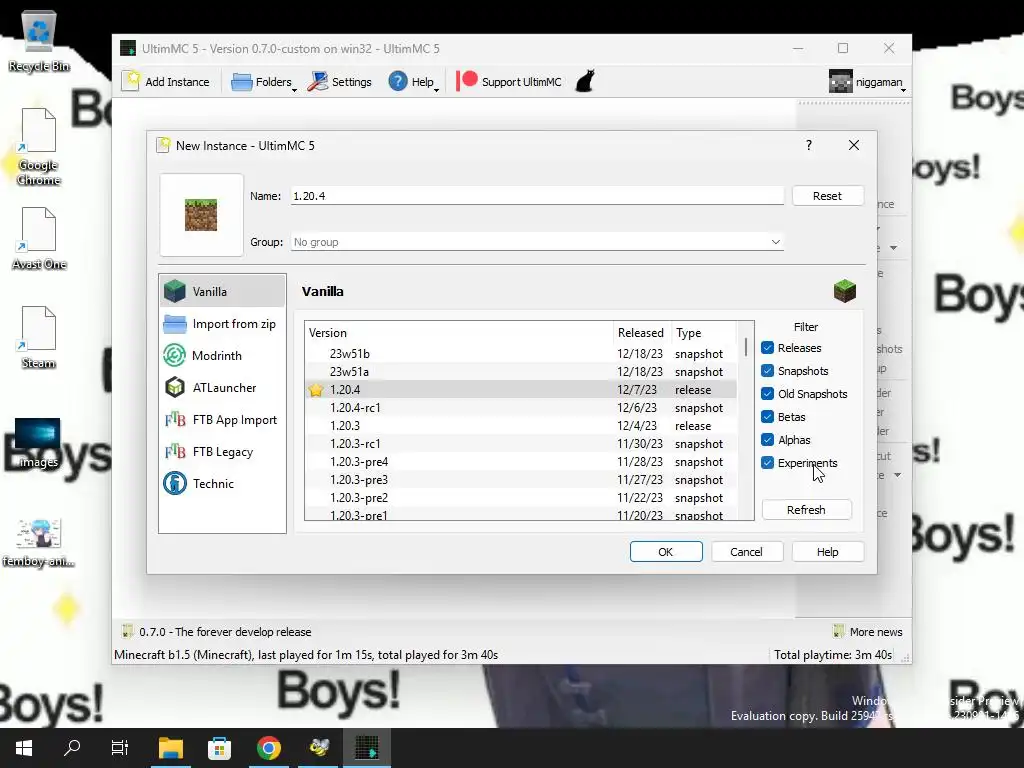Screen dimensions: 1024x768
Task: Open Microsoft Store from taskbar
Action: (219, 748)
